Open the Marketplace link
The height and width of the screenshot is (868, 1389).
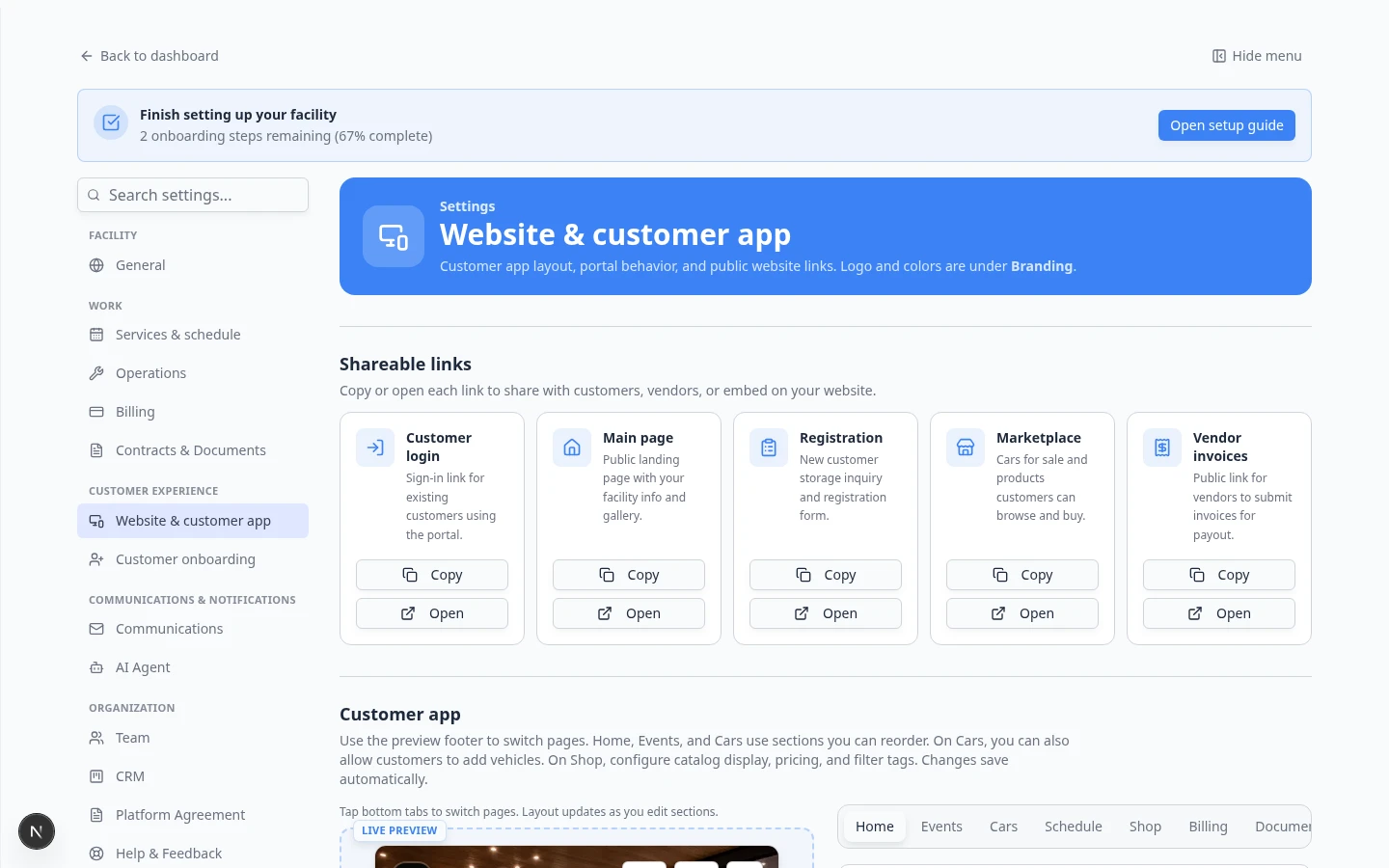(x=1022, y=613)
